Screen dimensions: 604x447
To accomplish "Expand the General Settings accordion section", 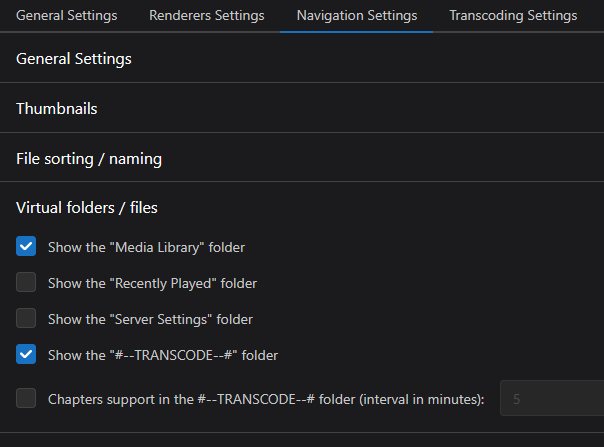I will tap(302, 59).
